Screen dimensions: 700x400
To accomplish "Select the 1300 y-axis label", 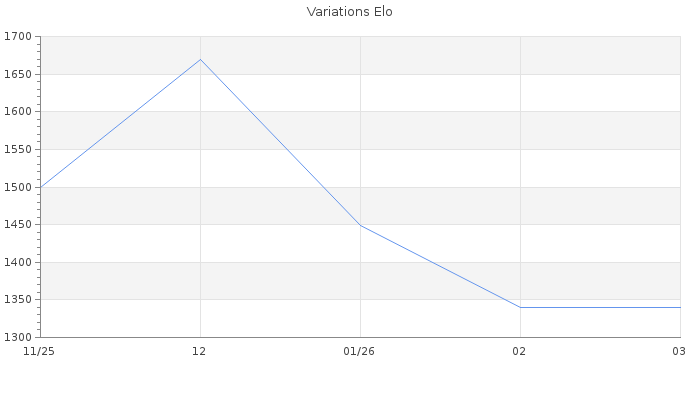I will pos(19,337).
